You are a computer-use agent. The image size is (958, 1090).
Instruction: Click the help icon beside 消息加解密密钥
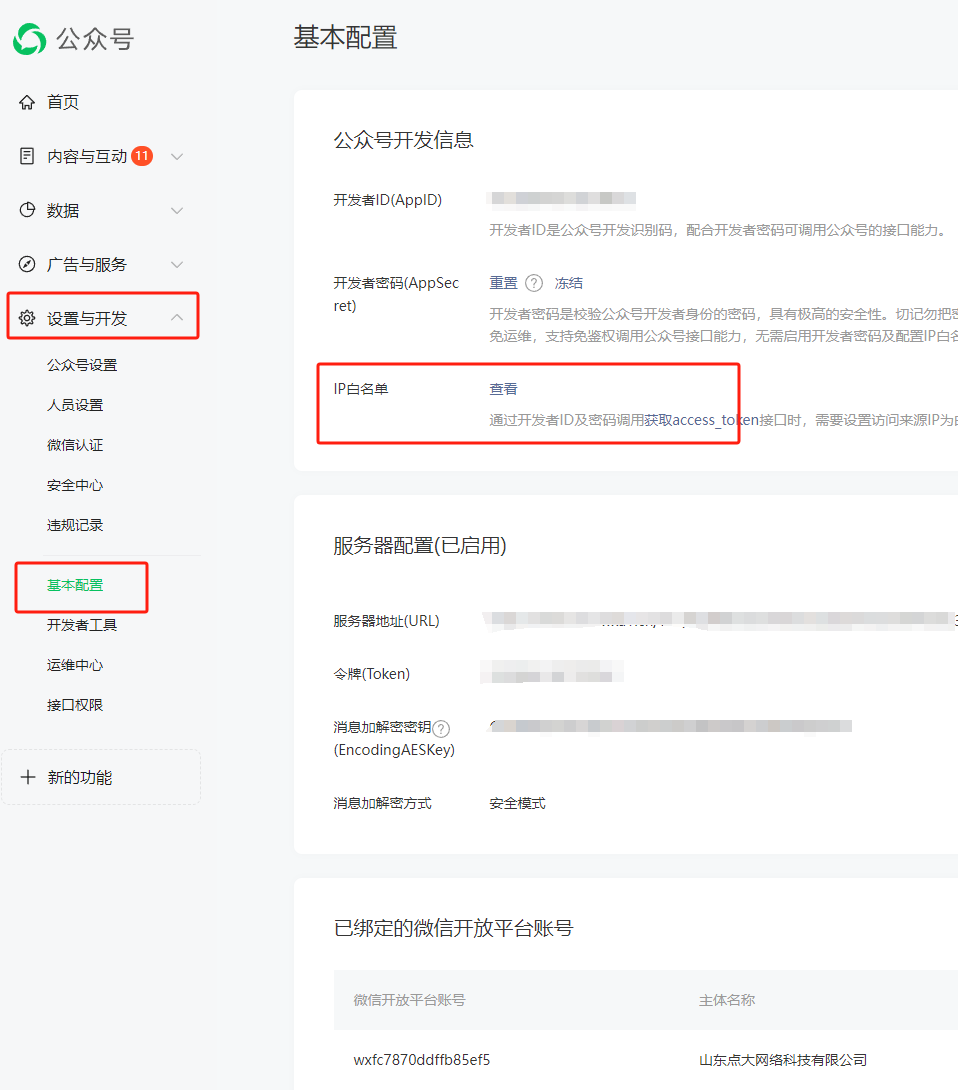pyautogui.click(x=441, y=729)
